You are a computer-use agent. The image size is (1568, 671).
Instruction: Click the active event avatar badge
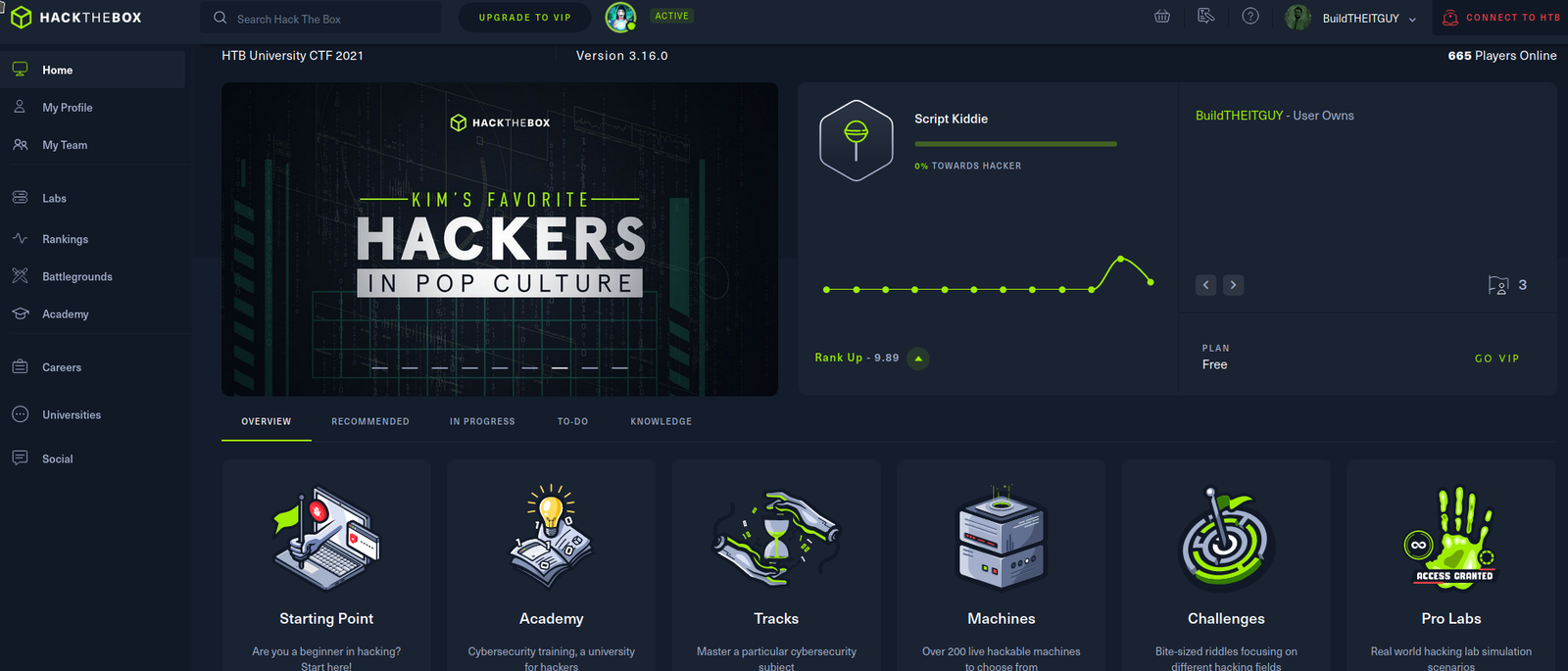tap(620, 17)
